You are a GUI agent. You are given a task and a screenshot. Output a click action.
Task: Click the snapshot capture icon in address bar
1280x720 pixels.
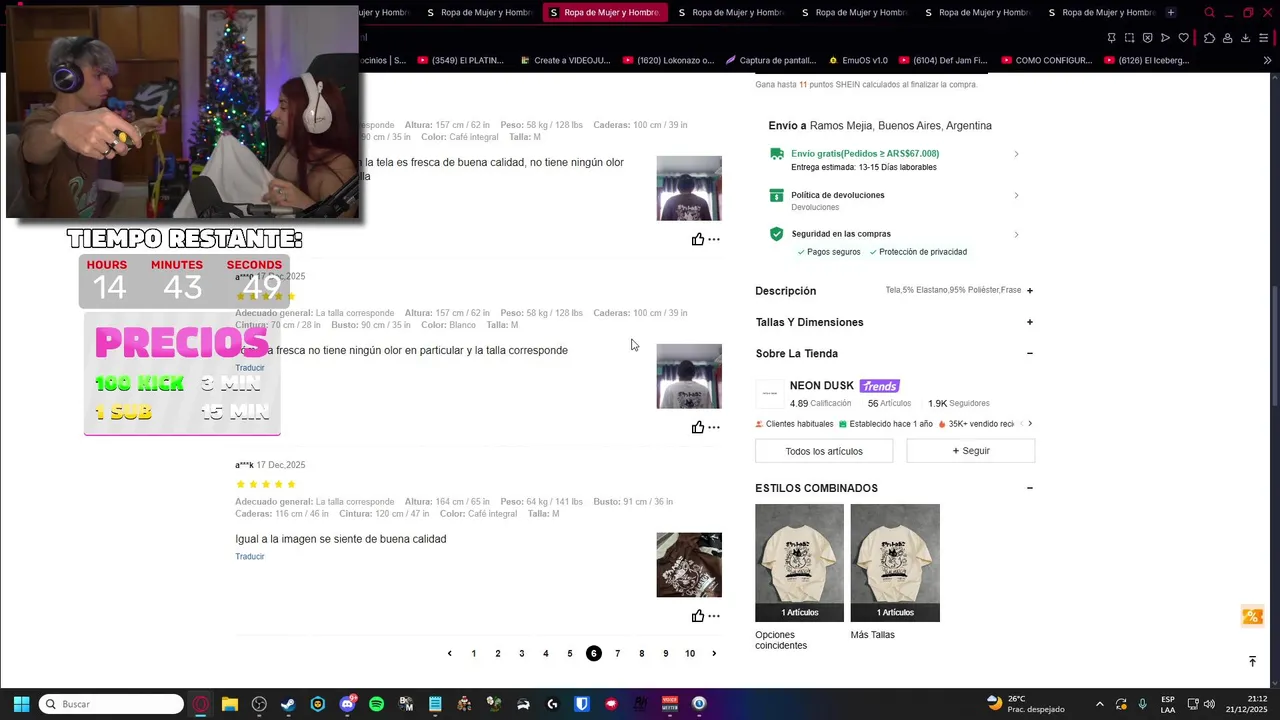pyautogui.click(x=1129, y=38)
